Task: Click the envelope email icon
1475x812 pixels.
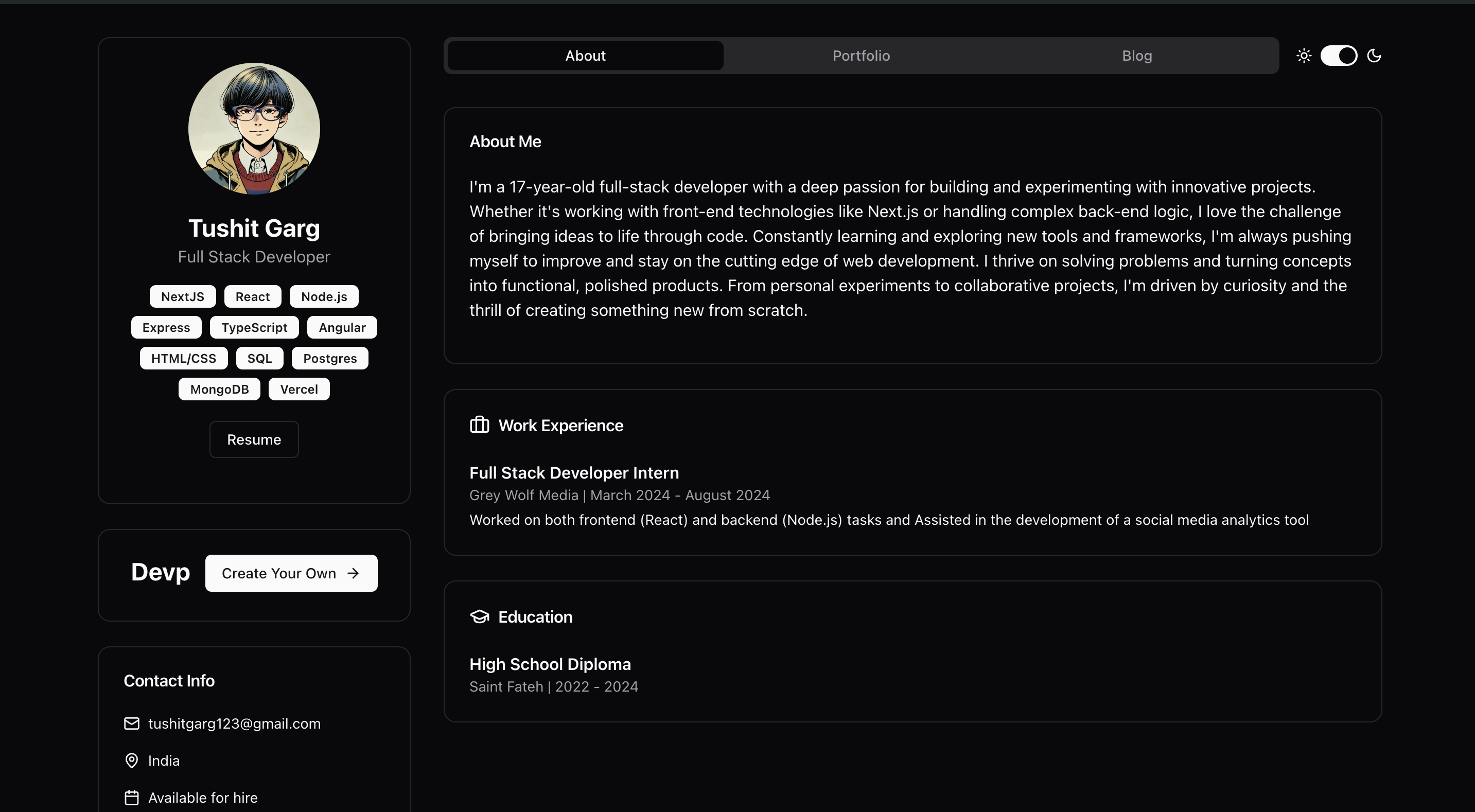Action: (x=132, y=723)
